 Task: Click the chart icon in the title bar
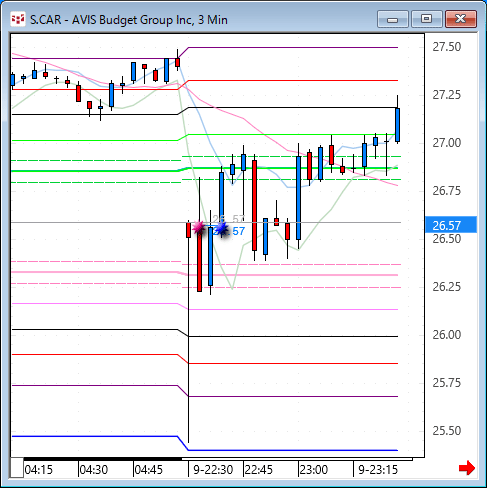pyautogui.click(x=18, y=19)
